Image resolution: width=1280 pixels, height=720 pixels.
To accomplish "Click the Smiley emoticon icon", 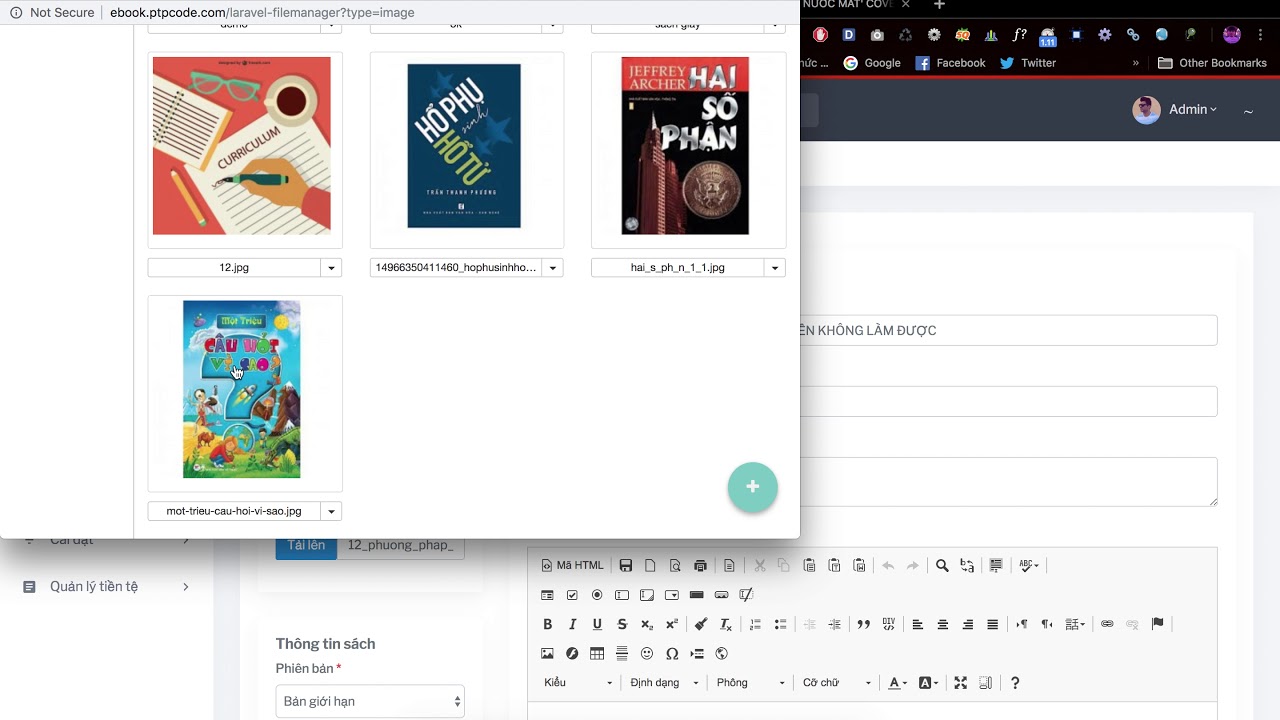I will (x=647, y=654).
